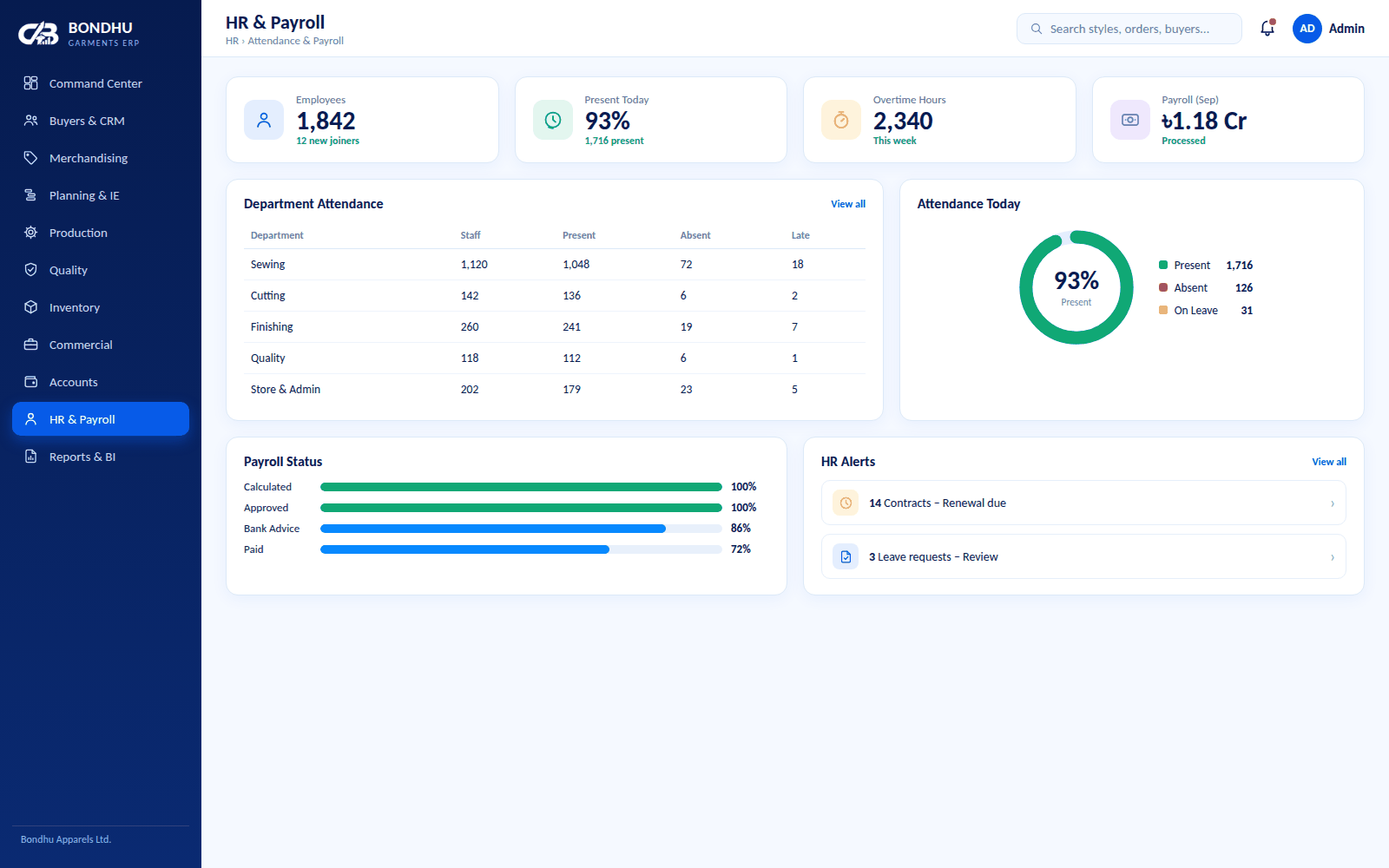Open Accounts from the sidebar
This screenshot has height=868, width=1389.
click(101, 382)
